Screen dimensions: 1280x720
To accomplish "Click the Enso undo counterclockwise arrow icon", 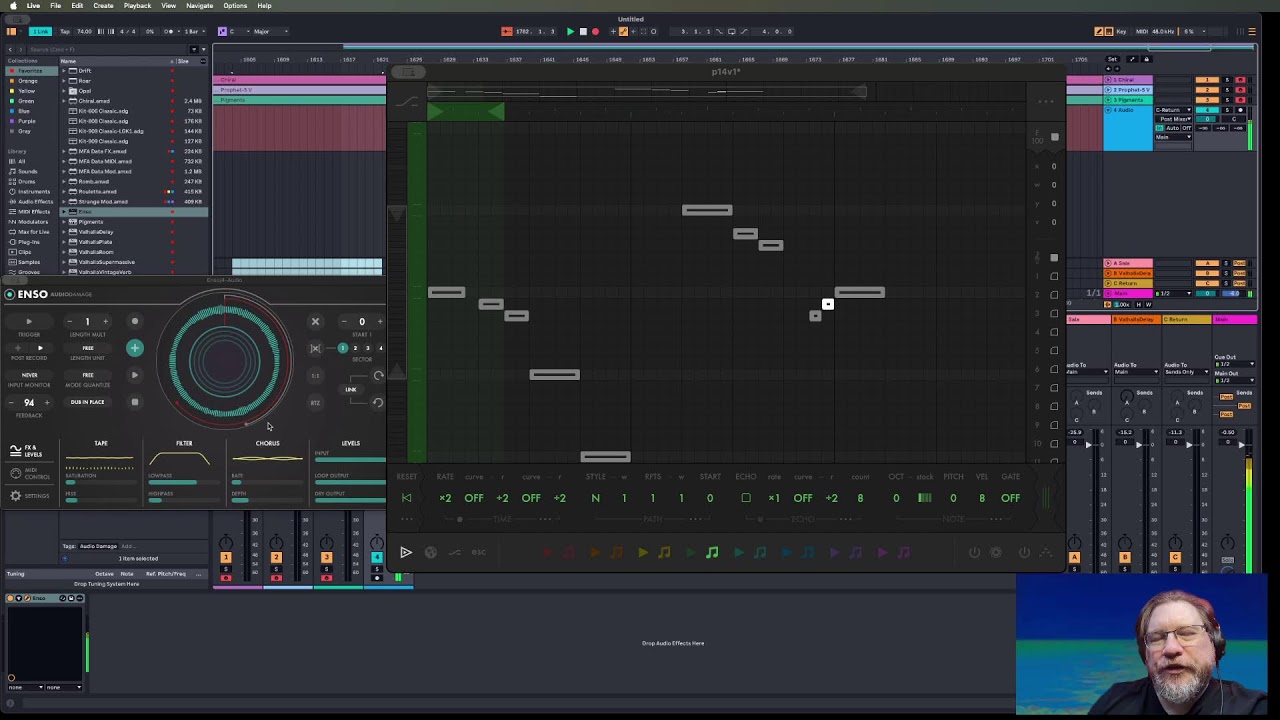I will [378, 403].
